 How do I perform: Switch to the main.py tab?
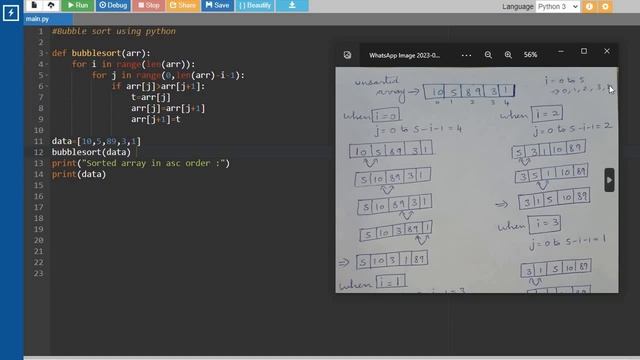(48, 19)
